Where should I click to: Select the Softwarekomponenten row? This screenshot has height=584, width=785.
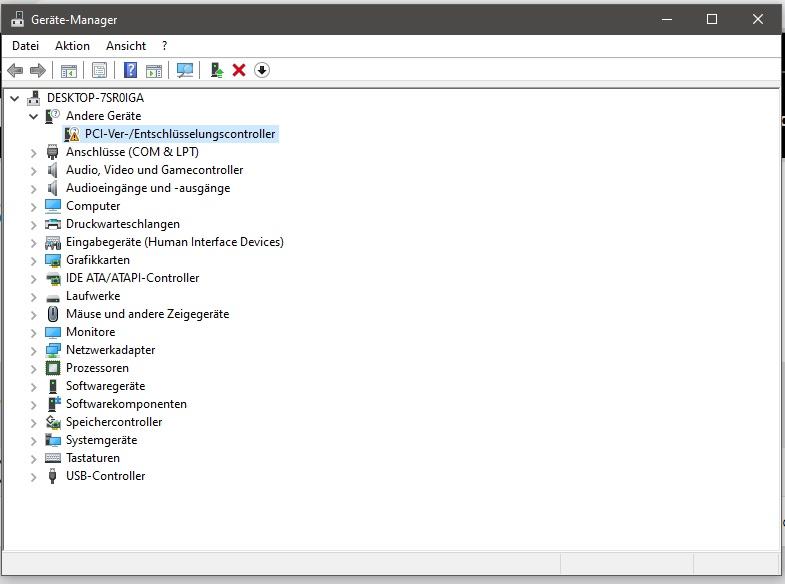pos(126,404)
